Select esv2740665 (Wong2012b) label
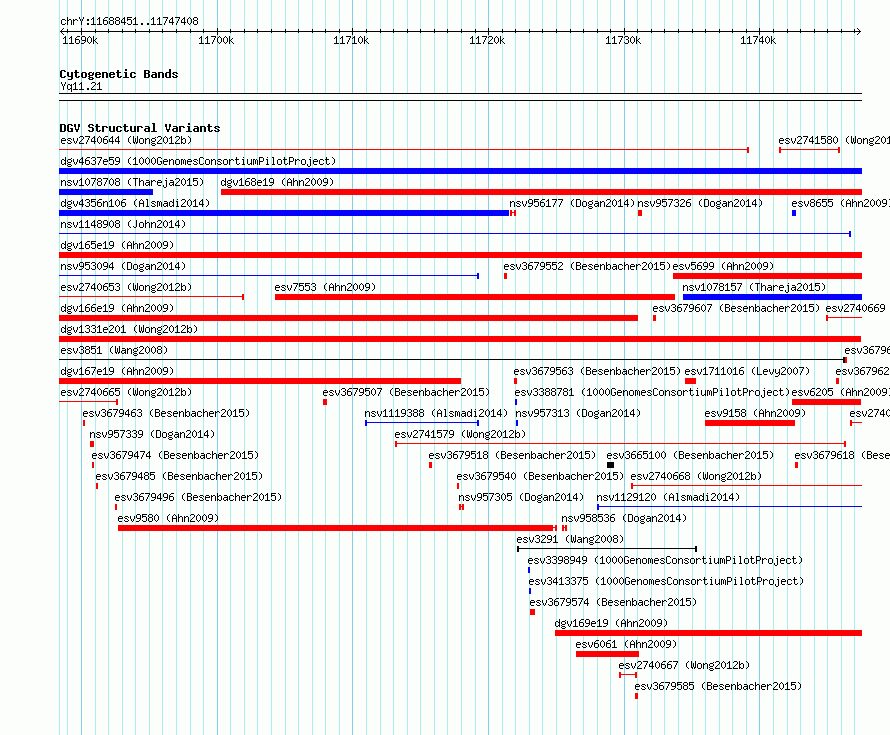890x735 pixels. [x=126, y=392]
